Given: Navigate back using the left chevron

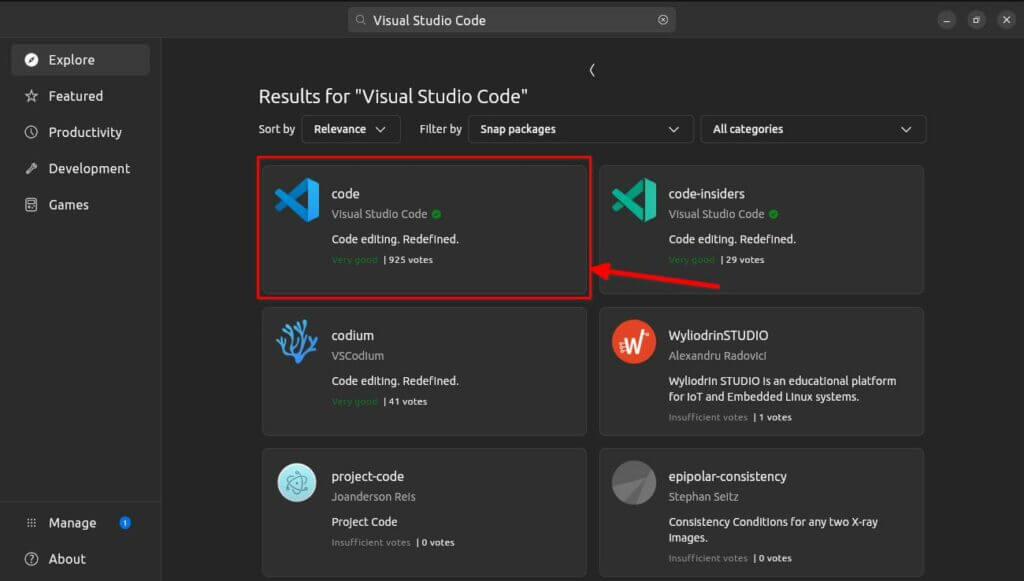Looking at the screenshot, I should click(591, 70).
